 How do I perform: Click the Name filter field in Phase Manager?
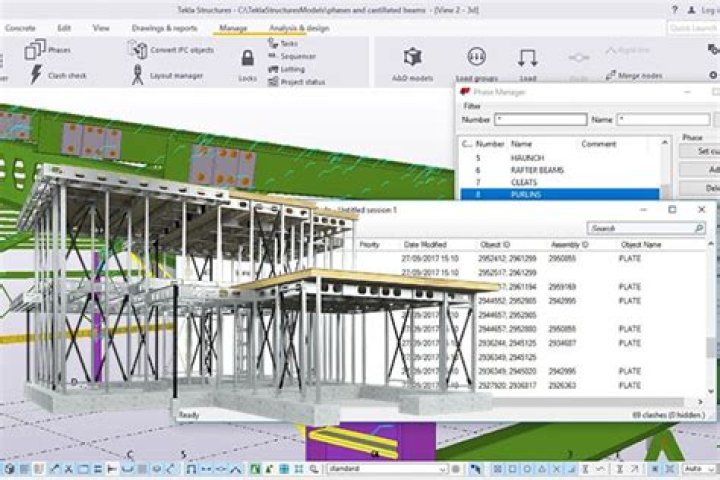663,119
